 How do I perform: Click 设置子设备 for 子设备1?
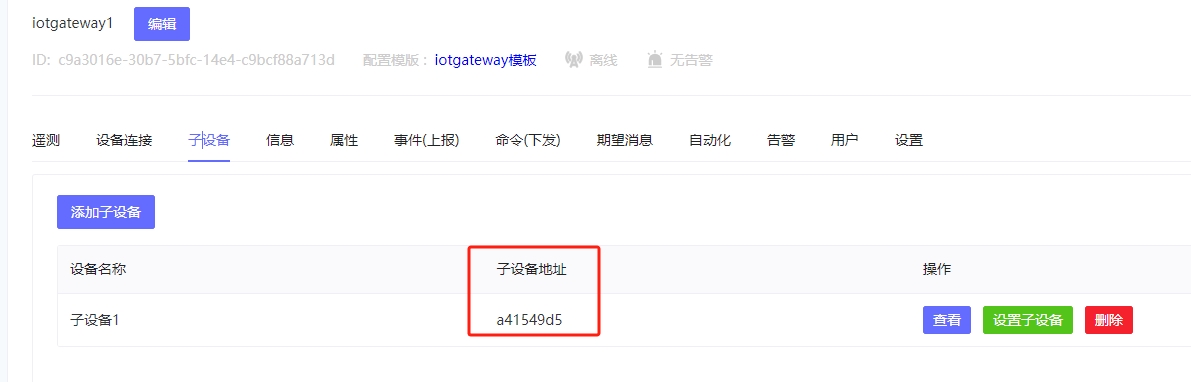1028,320
